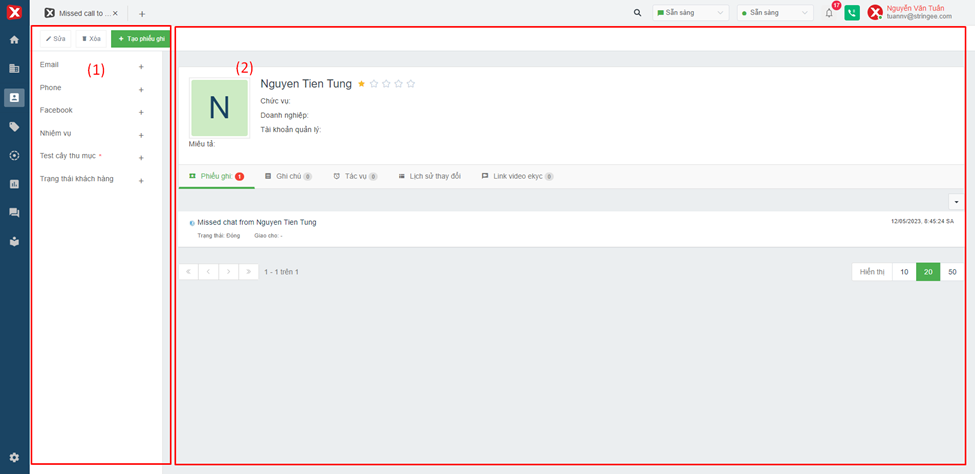The width and height of the screenshot is (975, 474).
Task: Click the Xóa delete button
Action: click(91, 39)
